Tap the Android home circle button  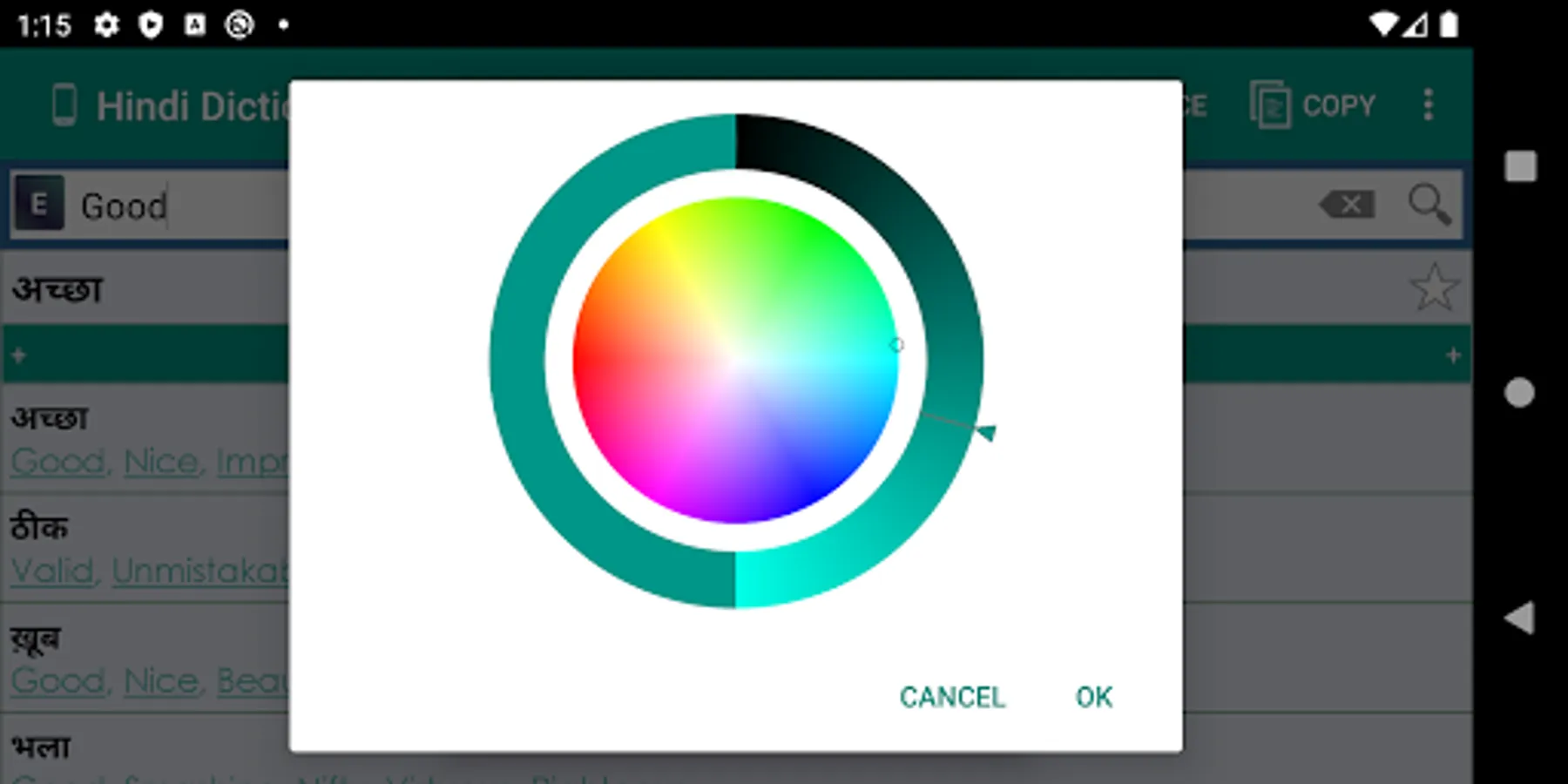coord(1519,393)
